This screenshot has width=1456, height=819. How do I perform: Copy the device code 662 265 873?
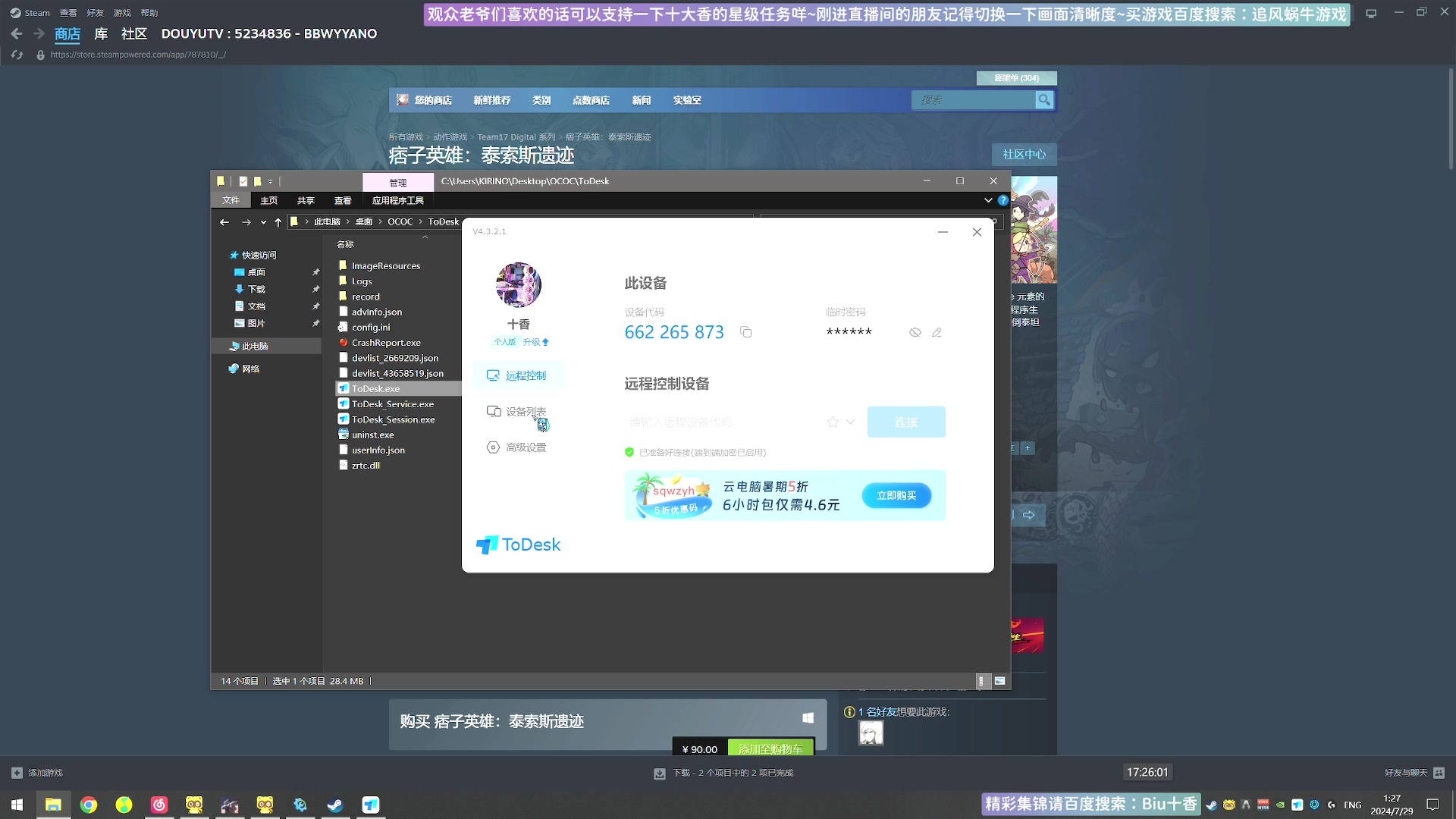click(x=746, y=332)
